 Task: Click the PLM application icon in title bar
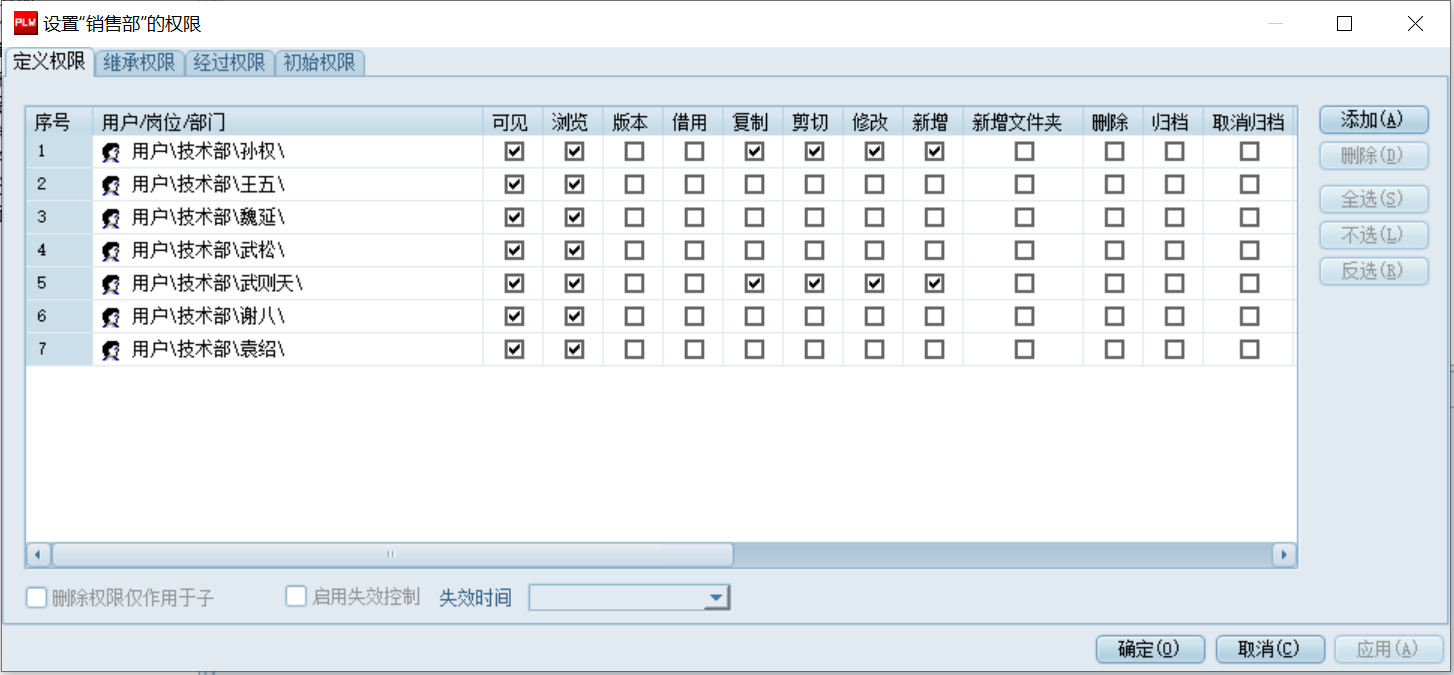click(x=25, y=24)
